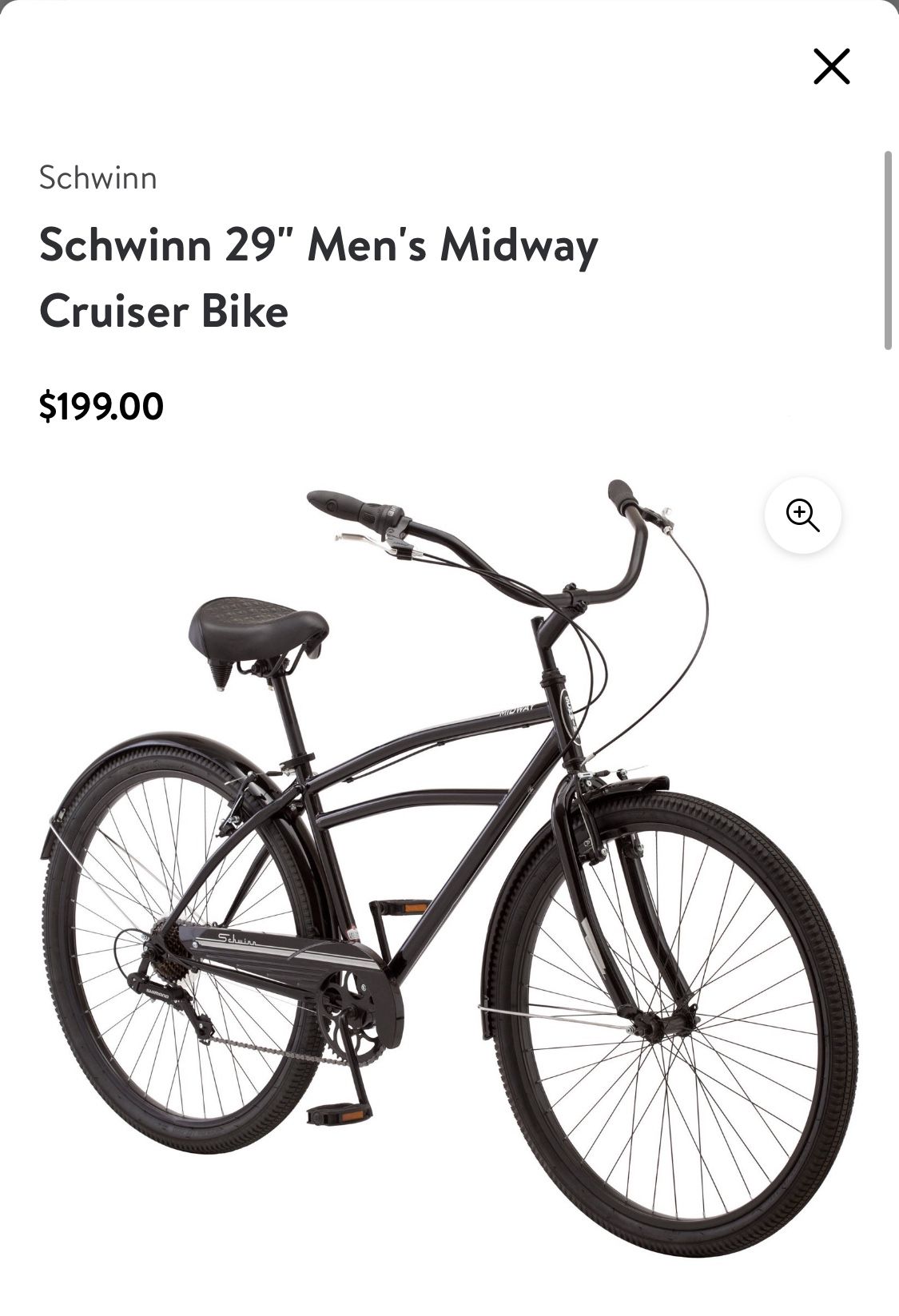
Task: Click the right handlebar grip
Action: coord(623,495)
